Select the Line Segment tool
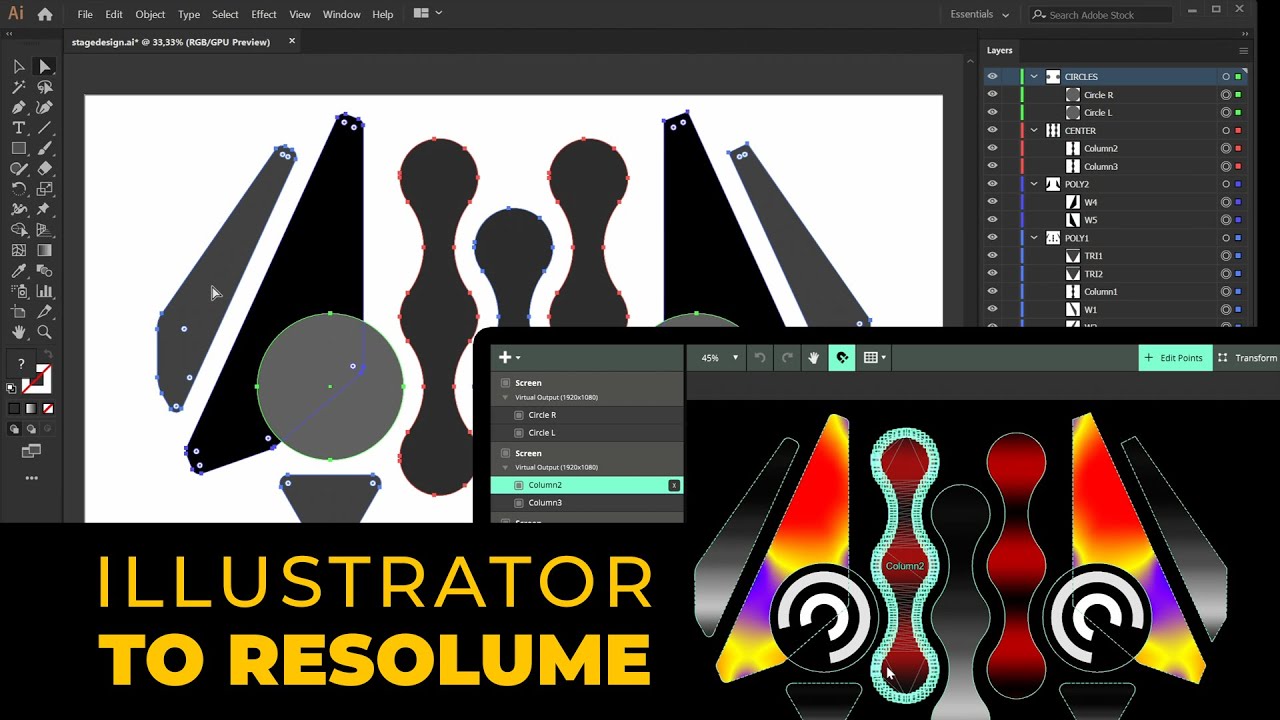 pyautogui.click(x=44, y=128)
